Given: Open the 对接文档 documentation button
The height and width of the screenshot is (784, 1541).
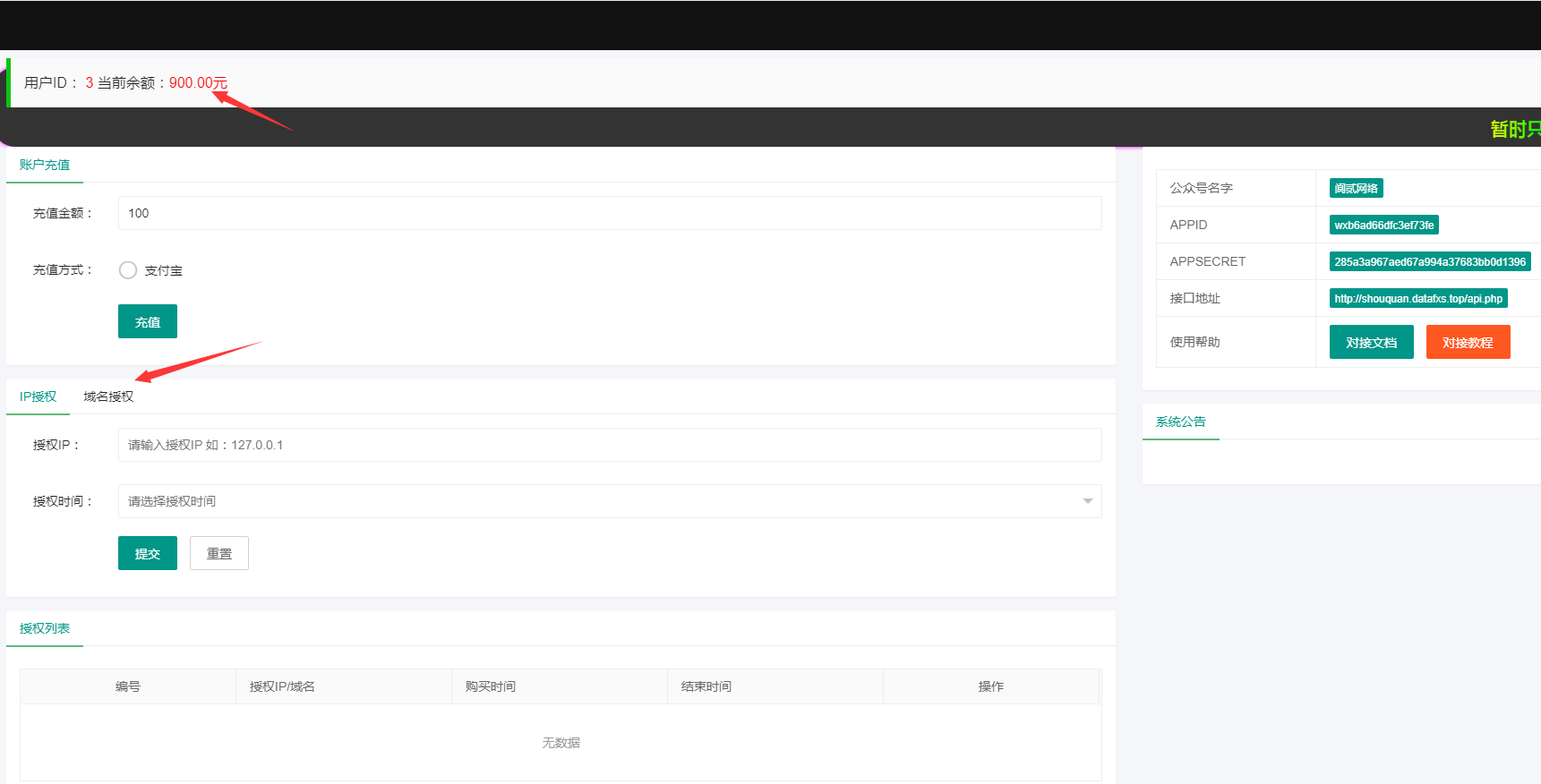Looking at the screenshot, I should tap(1371, 342).
